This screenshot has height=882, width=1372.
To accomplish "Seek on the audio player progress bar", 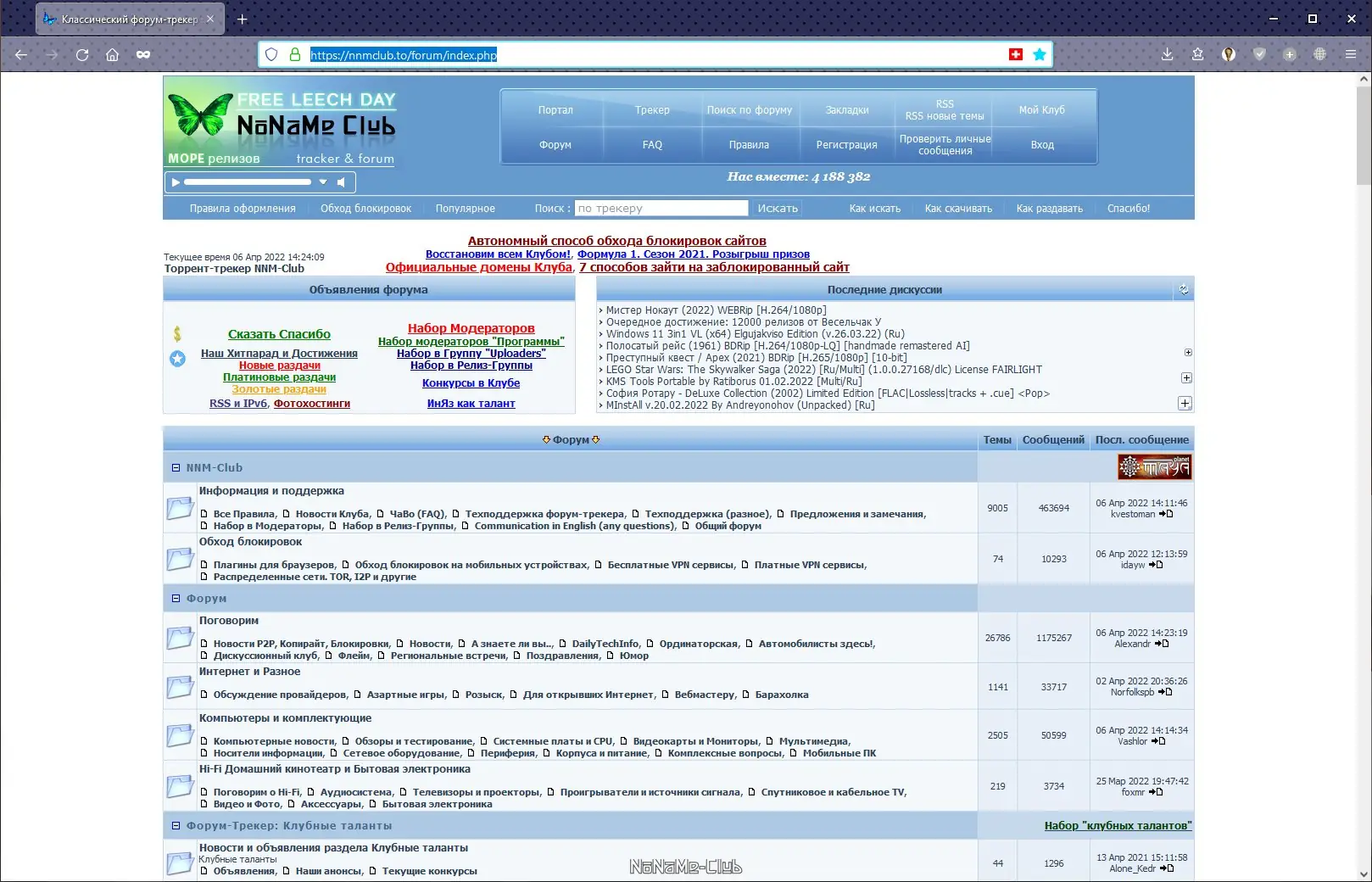I will [x=248, y=181].
